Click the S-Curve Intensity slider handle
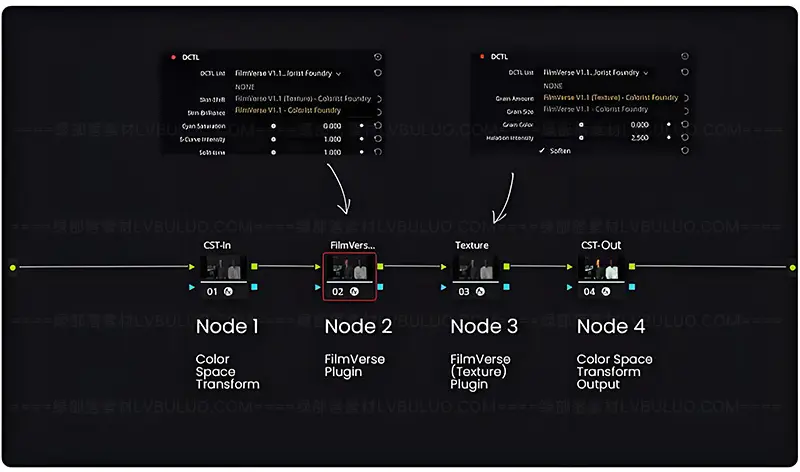 click(x=273, y=139)
